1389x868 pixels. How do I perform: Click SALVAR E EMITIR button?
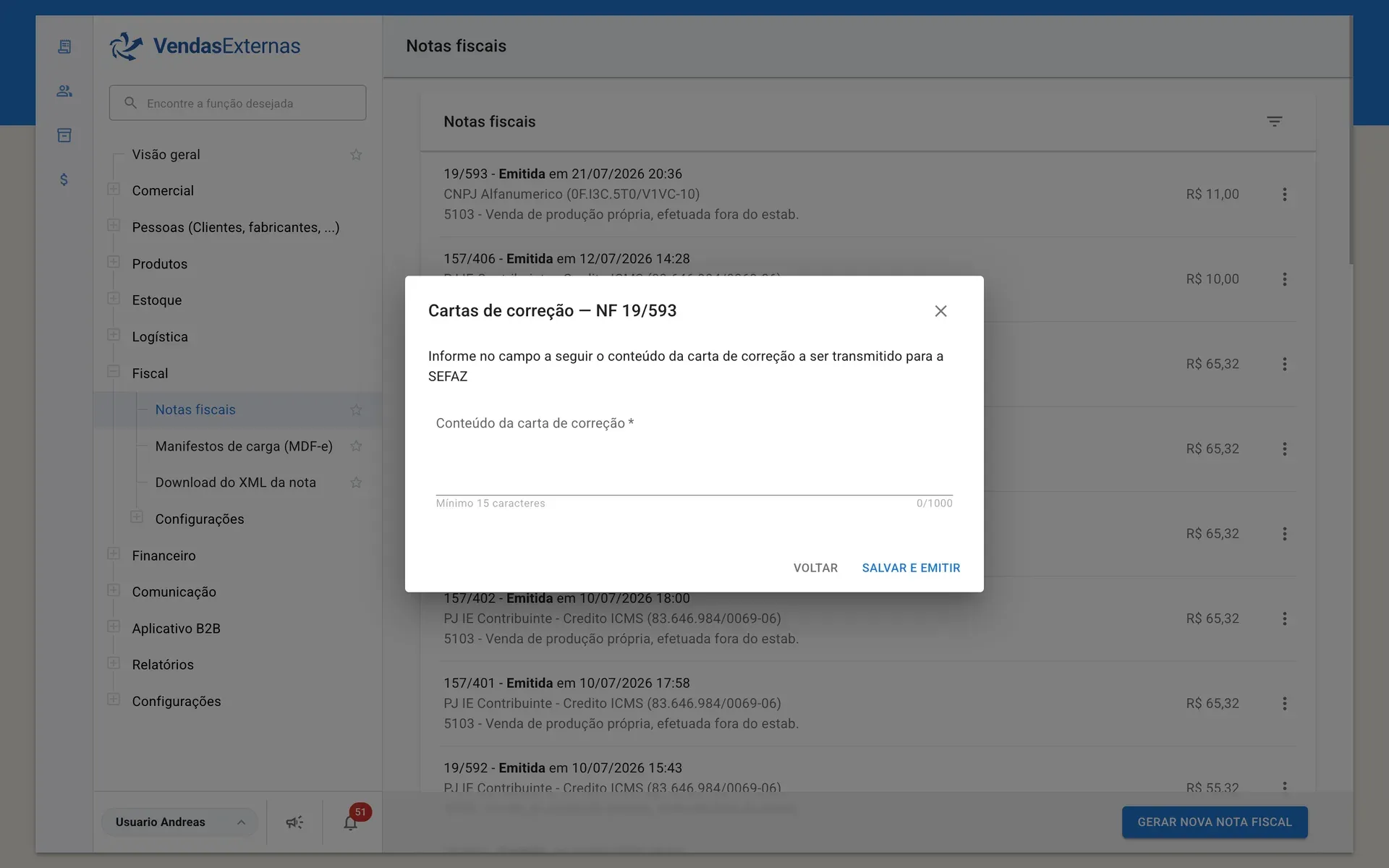point(911,568)
